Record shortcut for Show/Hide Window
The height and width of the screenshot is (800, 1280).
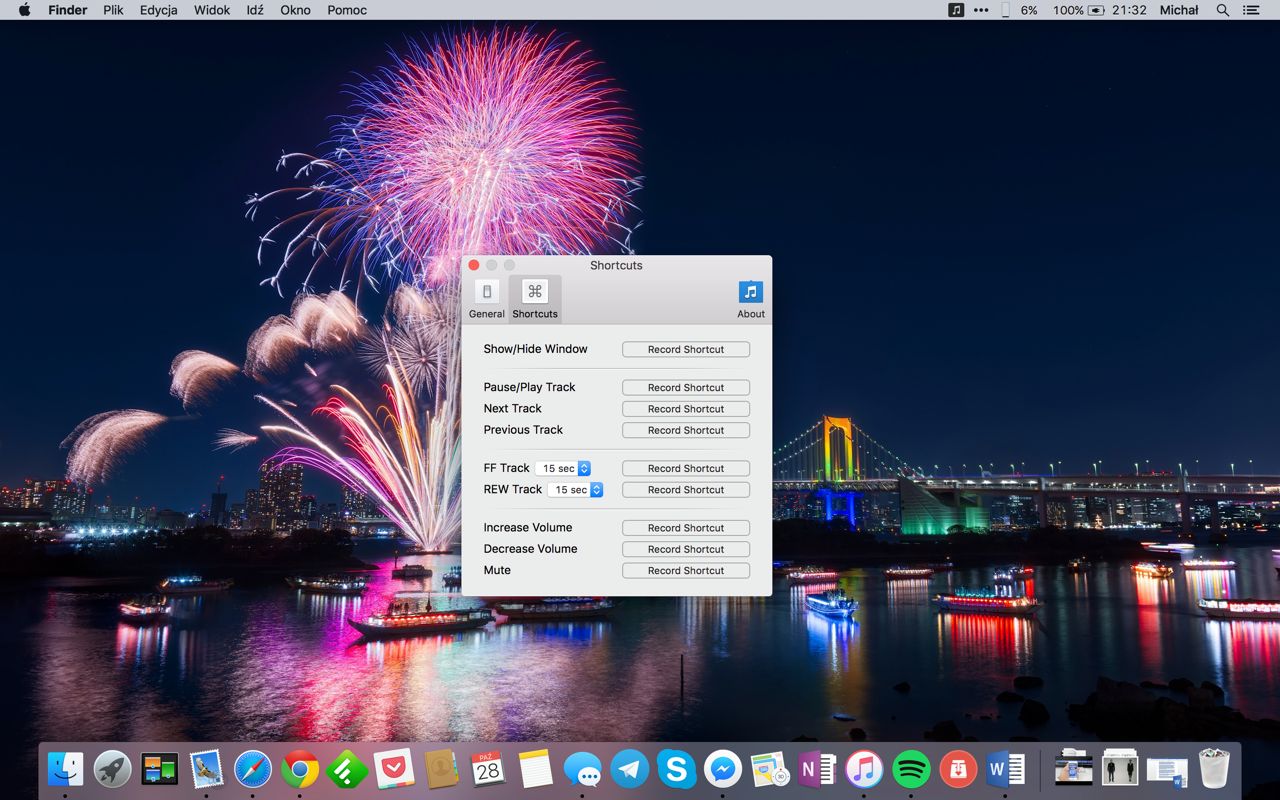click(686, 350)
